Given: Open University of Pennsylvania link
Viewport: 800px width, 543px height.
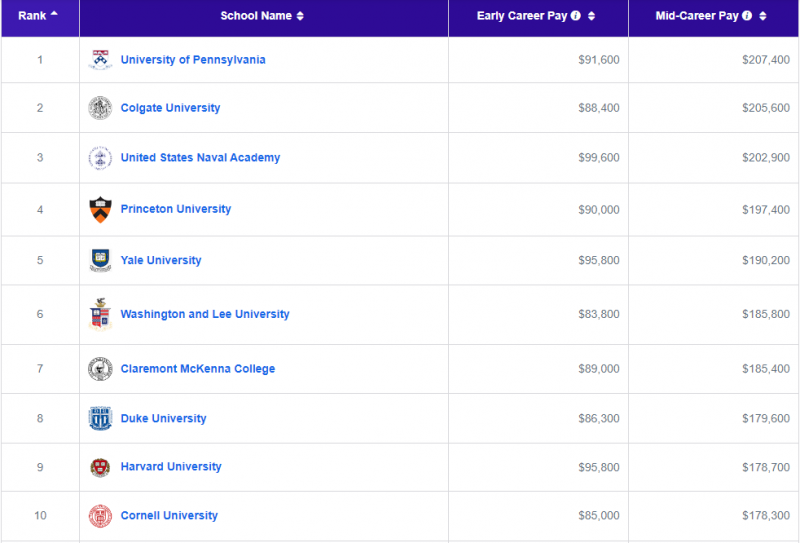Looking at the screenshot, I should tap(193, 60).
